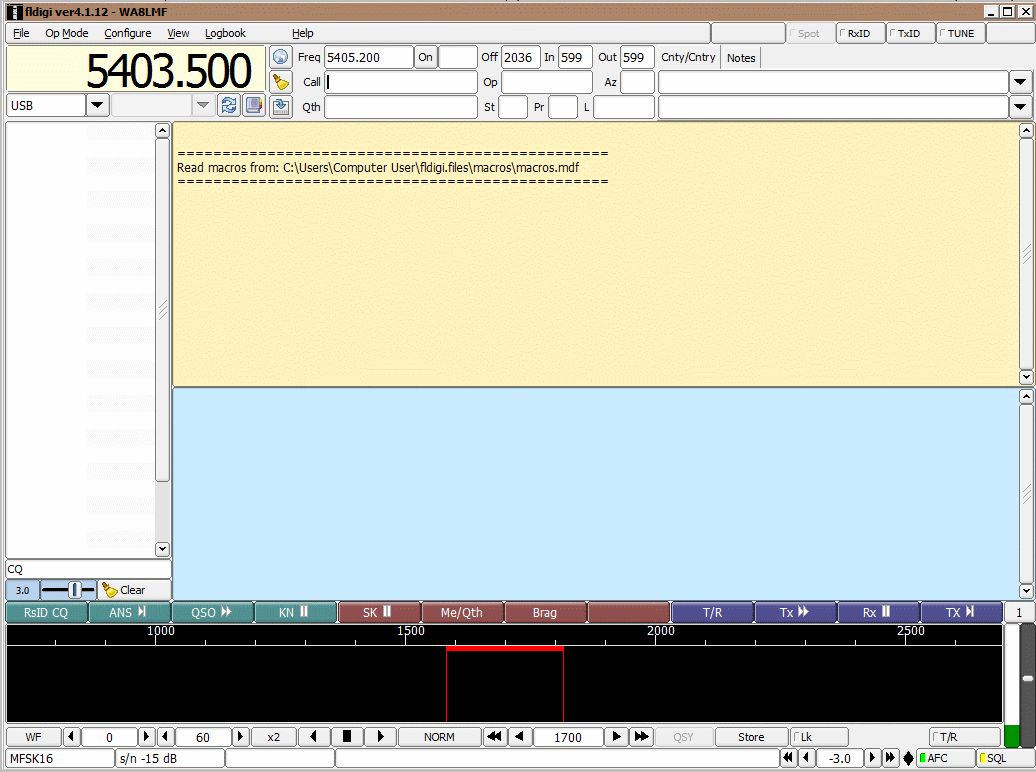Click the macro bank number 1 button

[1019, 612]
